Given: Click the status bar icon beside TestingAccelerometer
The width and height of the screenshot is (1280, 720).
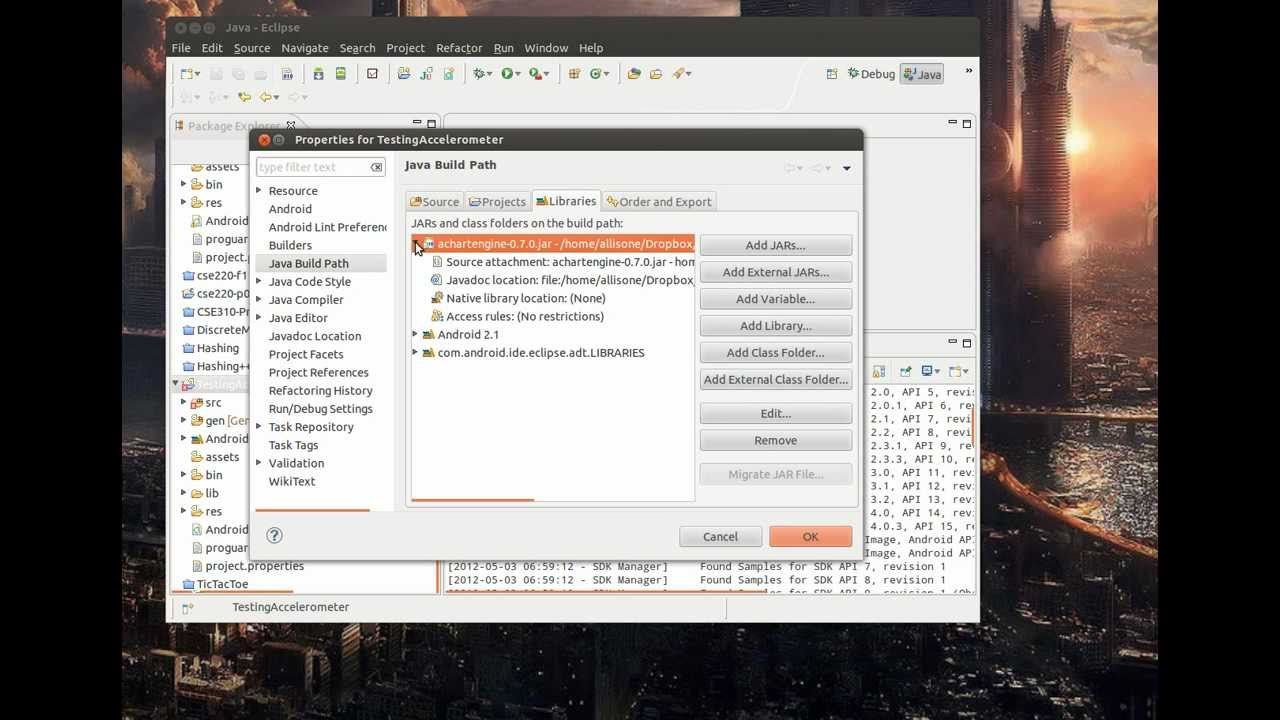Looking at the screenshot, I should (187, 607).
